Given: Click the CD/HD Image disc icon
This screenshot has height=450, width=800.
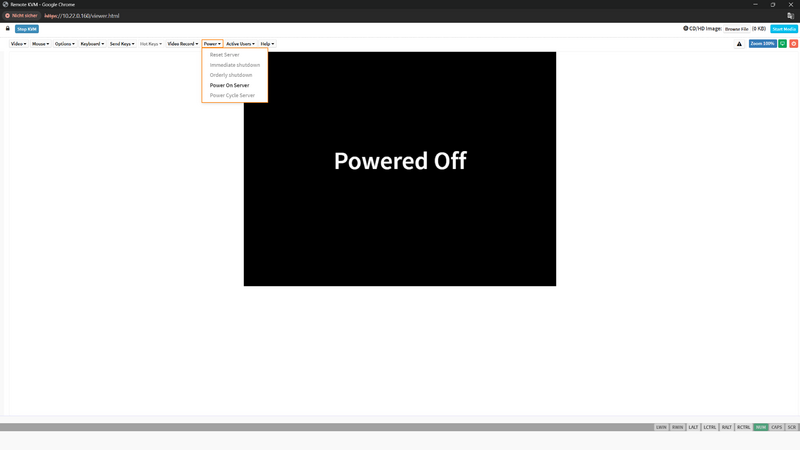Looking at the screenshot, I should 686,29.
